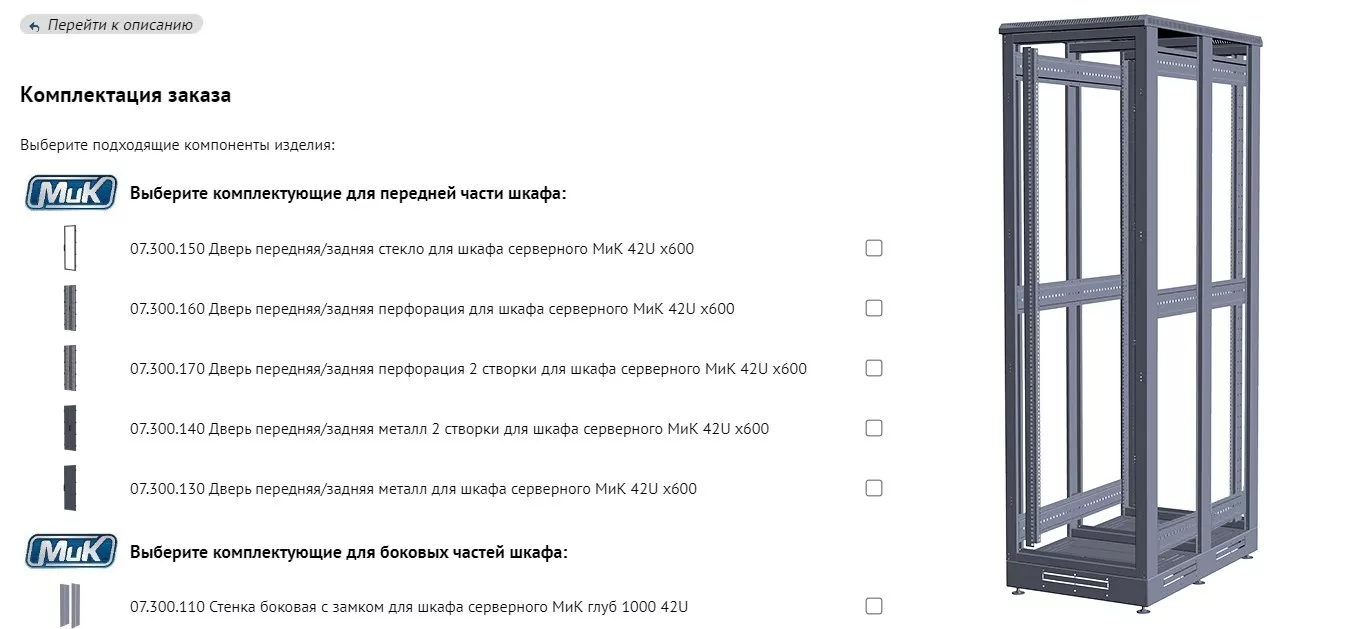
Task: Open the metal door 07.300.130 thumbnail
Action: (x=70, y=488)
